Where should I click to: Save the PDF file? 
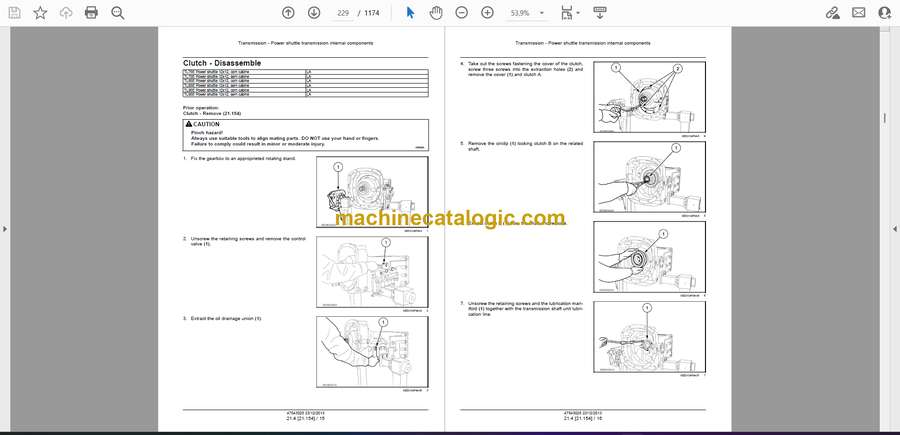point(14,13)
